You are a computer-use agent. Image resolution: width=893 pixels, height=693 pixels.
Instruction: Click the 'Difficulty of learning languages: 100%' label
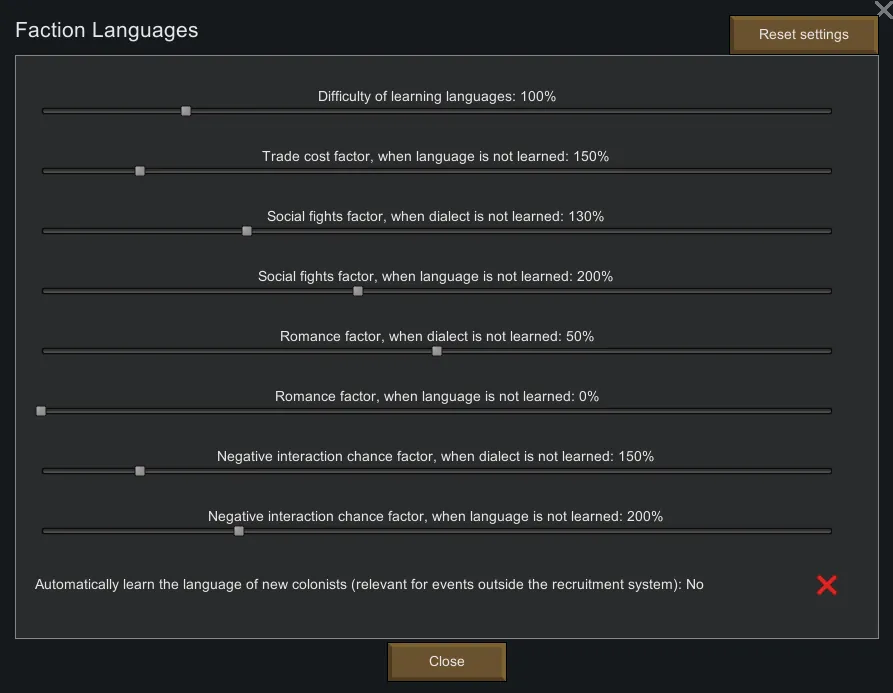point(436,97)
